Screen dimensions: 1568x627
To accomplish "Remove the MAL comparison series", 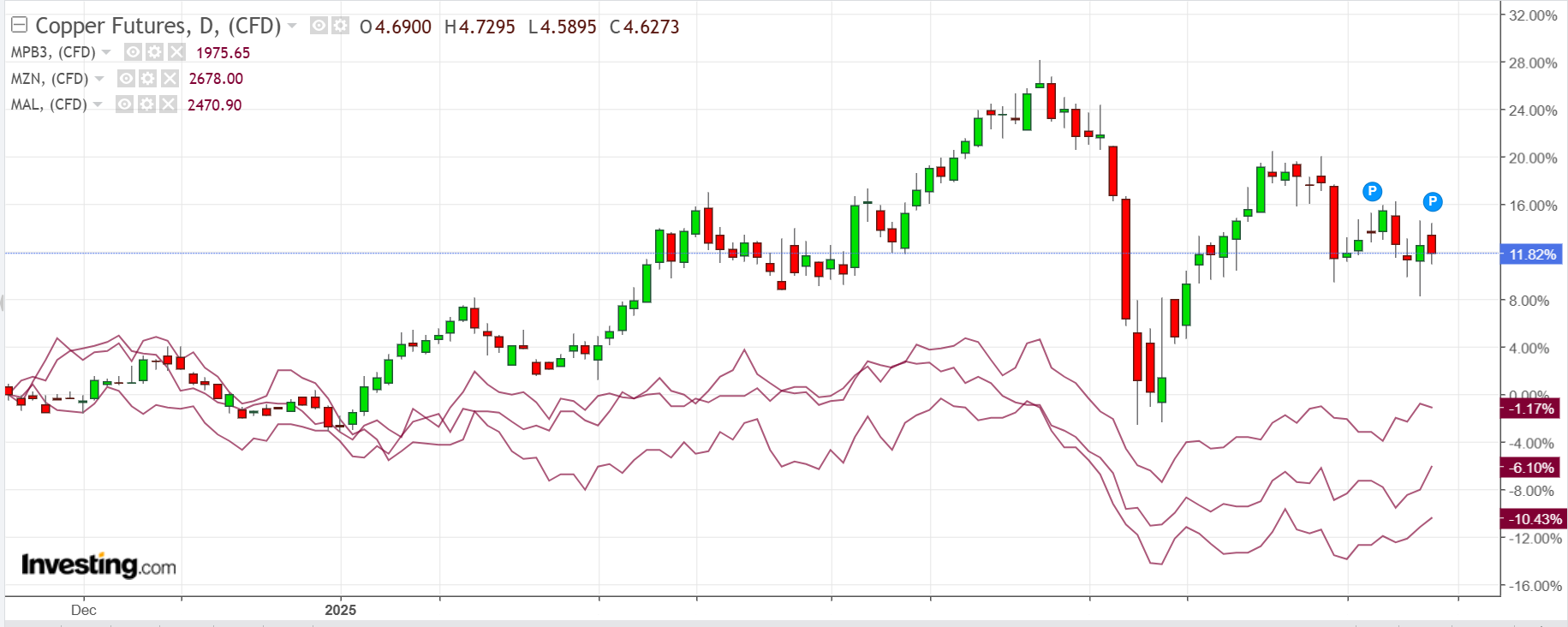I will coord(168,104).
